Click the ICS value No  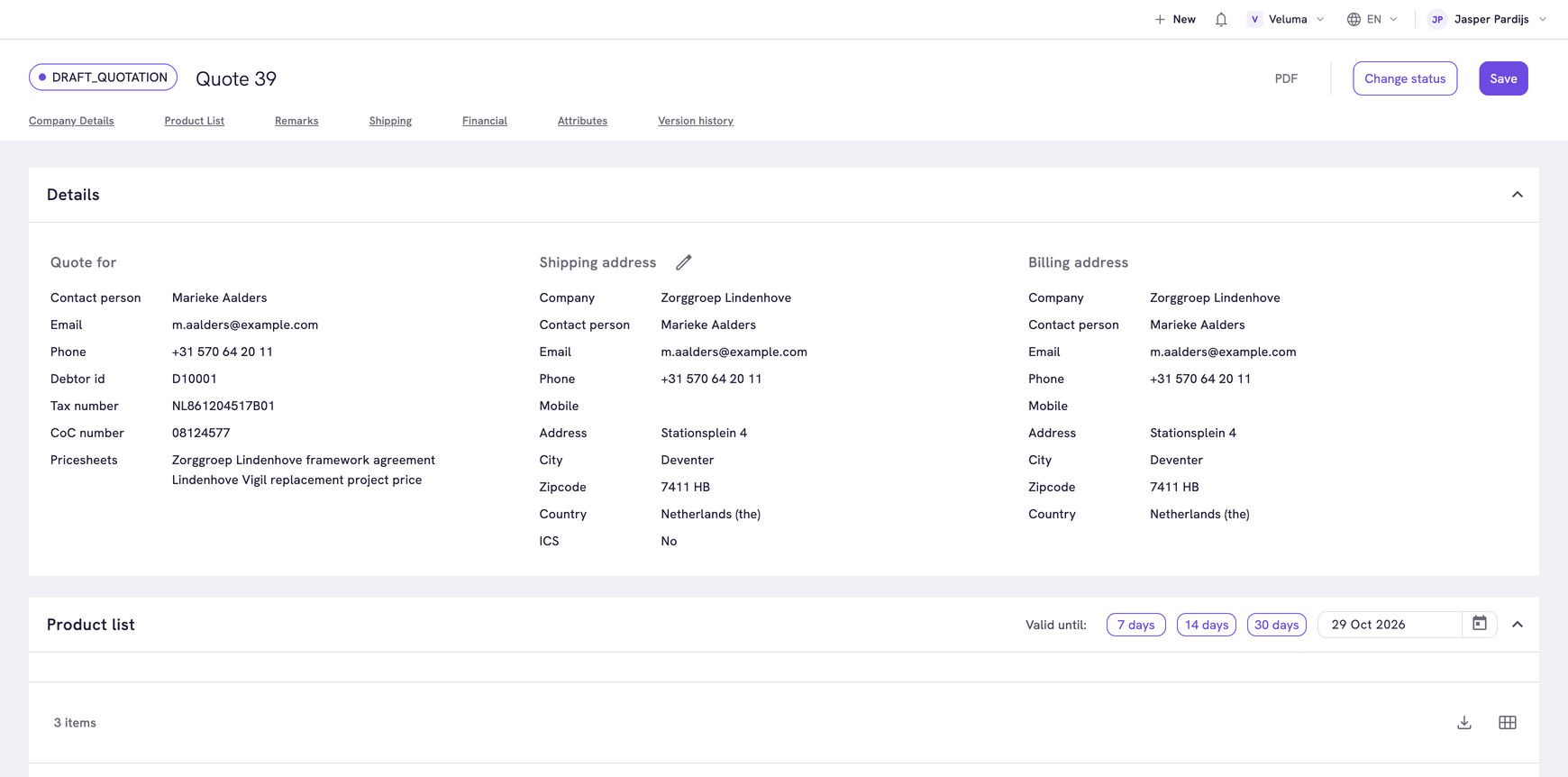[x=669, y=541]
